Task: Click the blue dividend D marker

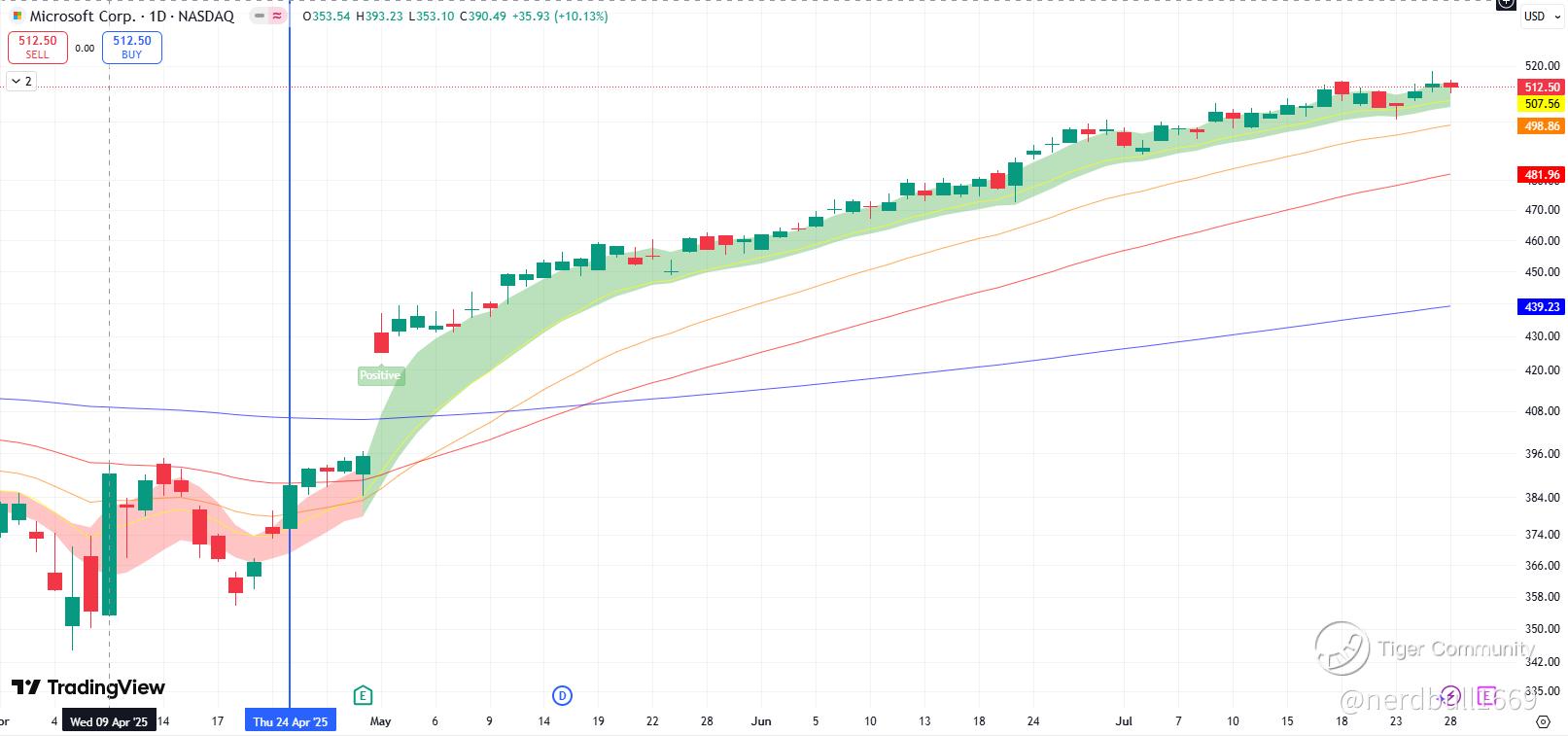Action: pyautogui.click(x=562, y=695)
